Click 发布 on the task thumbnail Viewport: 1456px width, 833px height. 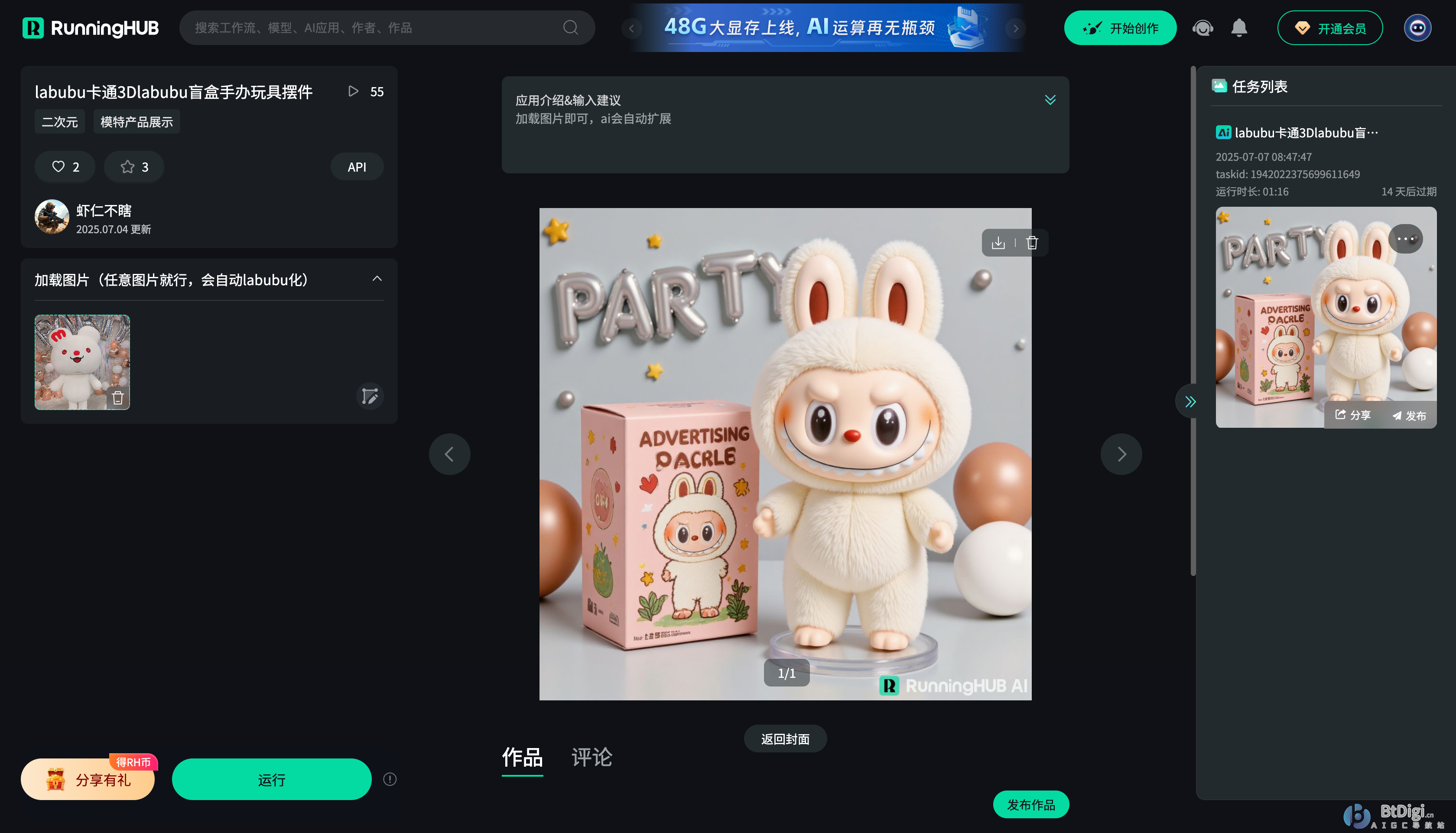[x=1409, y=415]
